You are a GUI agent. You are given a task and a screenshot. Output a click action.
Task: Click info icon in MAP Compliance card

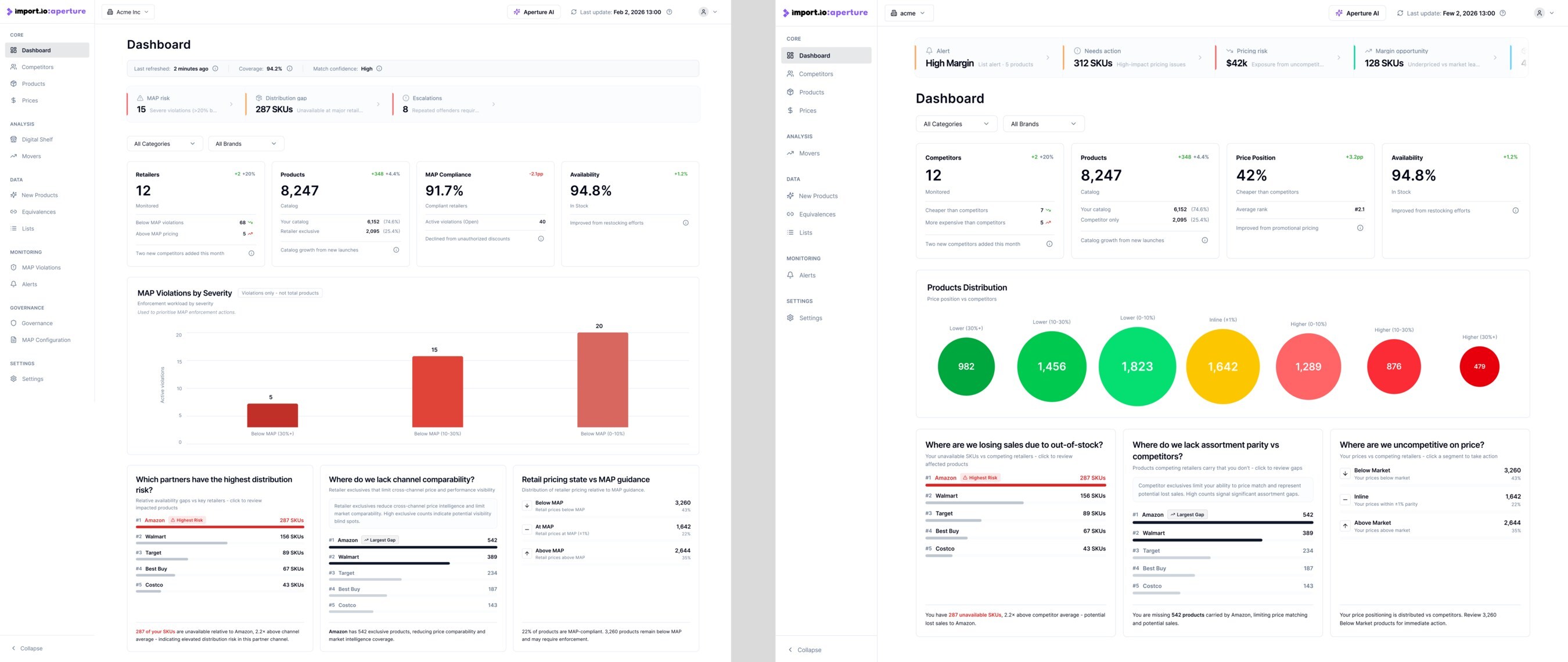541,239
